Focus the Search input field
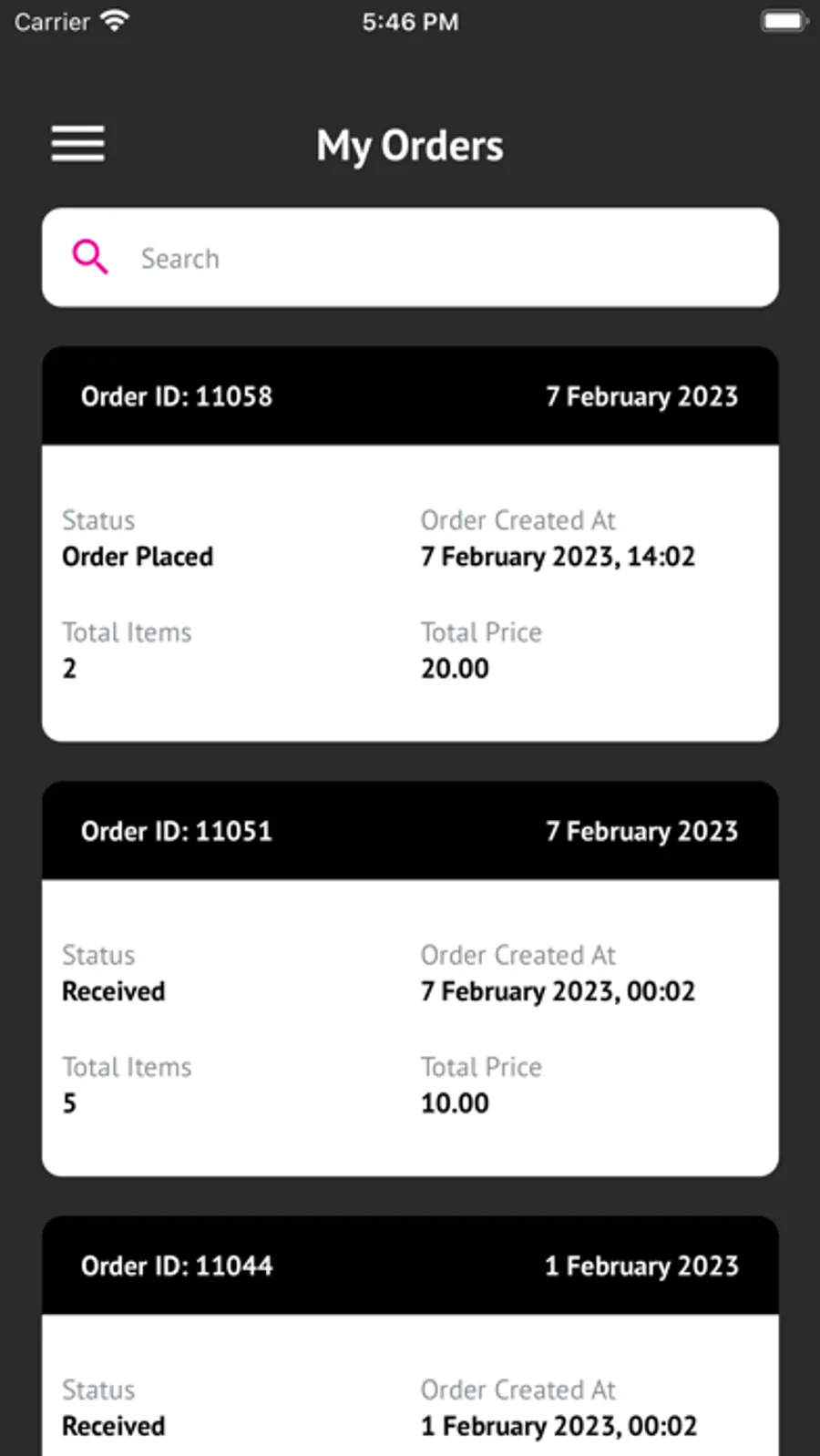 coord(410,258)
